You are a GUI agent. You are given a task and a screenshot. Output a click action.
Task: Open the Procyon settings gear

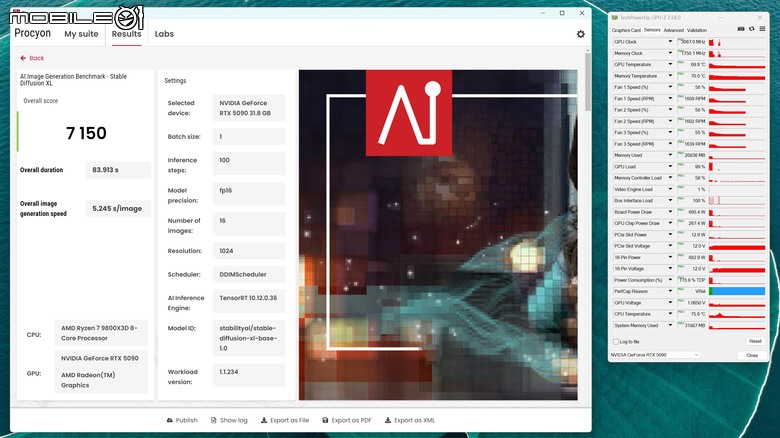point(581,34)
